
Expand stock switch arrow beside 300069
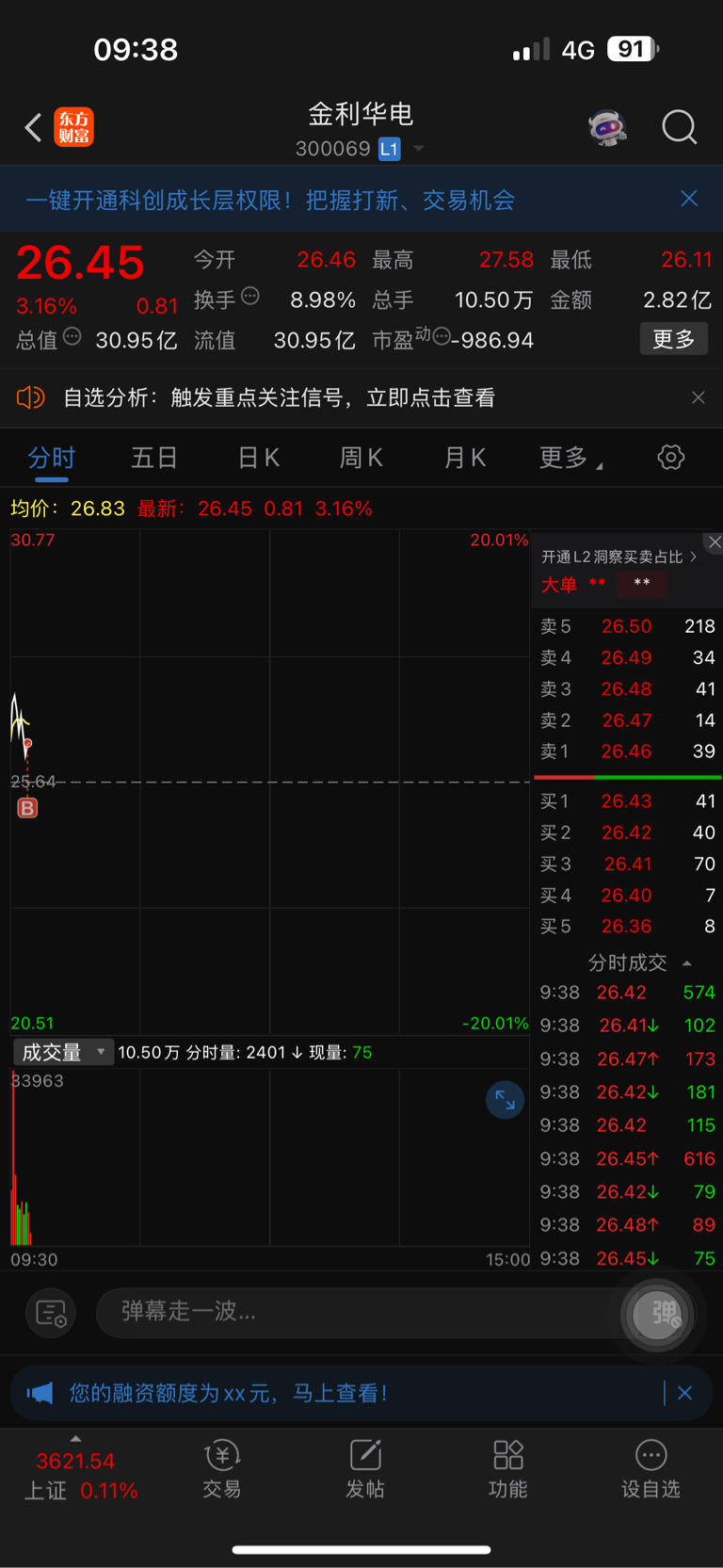(x=419, y=149)
